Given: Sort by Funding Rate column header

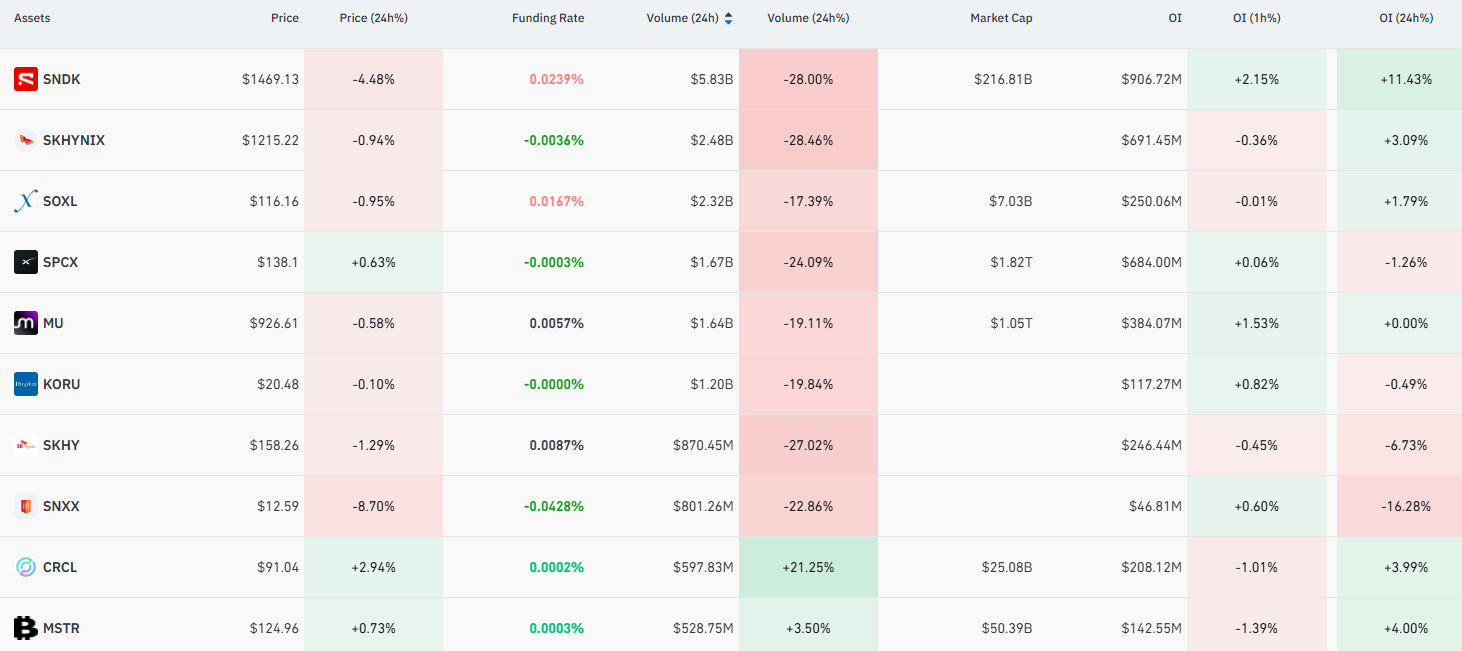Looking at the screenshot, I should [548, 18].
